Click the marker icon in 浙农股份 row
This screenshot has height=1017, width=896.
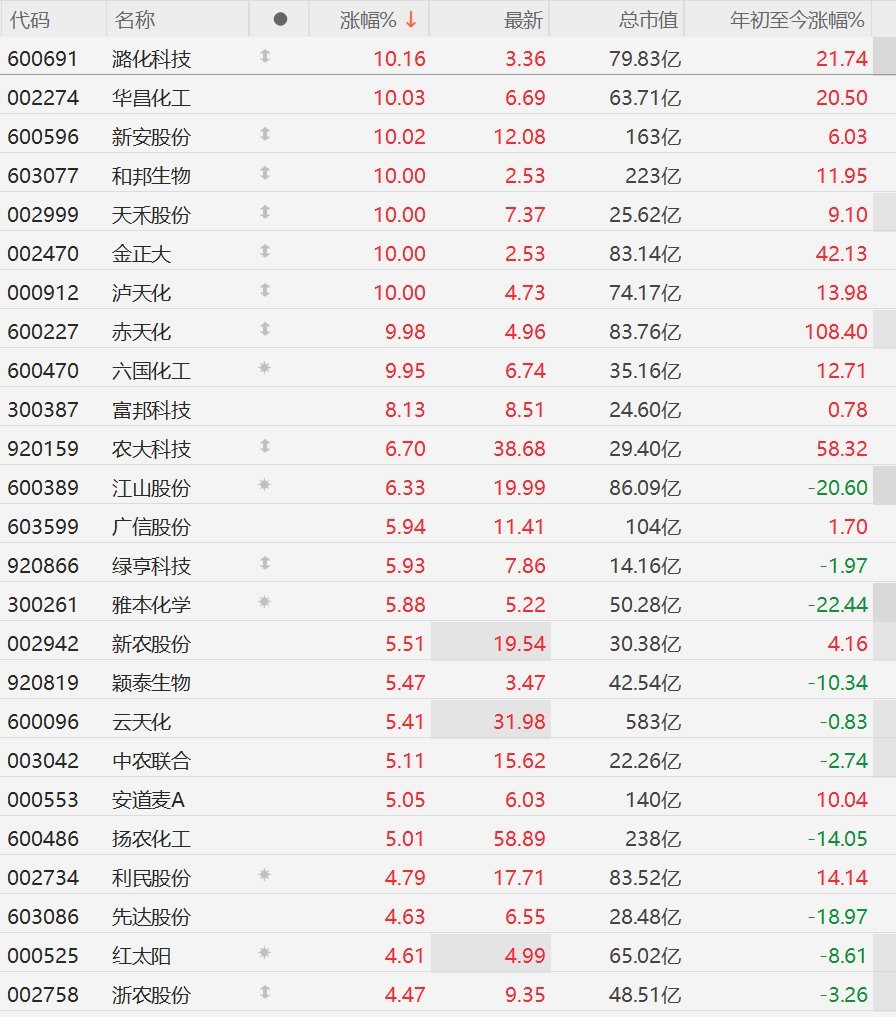265,992
